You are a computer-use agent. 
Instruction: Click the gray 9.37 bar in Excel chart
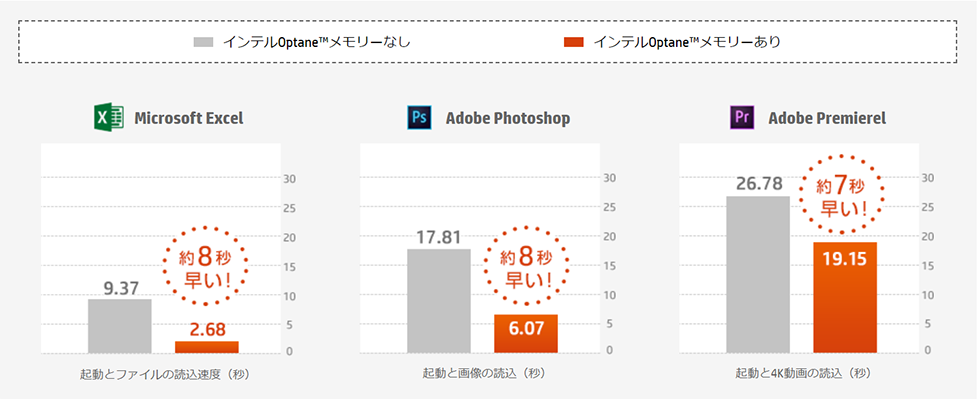119,326
